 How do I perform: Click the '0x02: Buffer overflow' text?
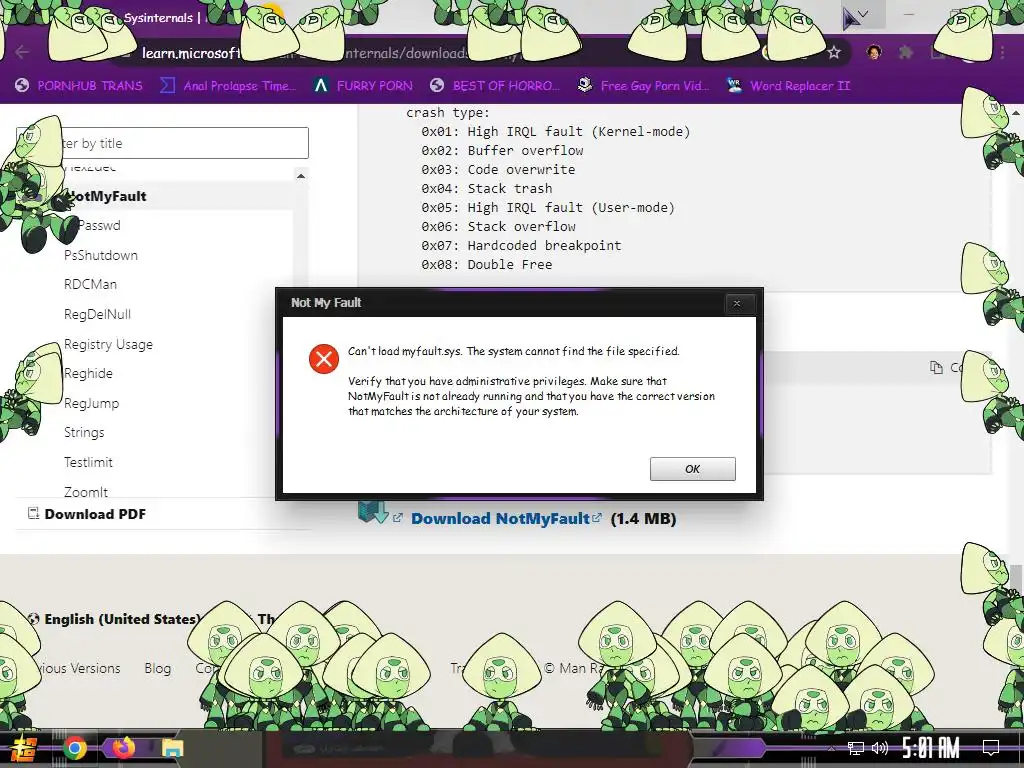pos(502,150)
